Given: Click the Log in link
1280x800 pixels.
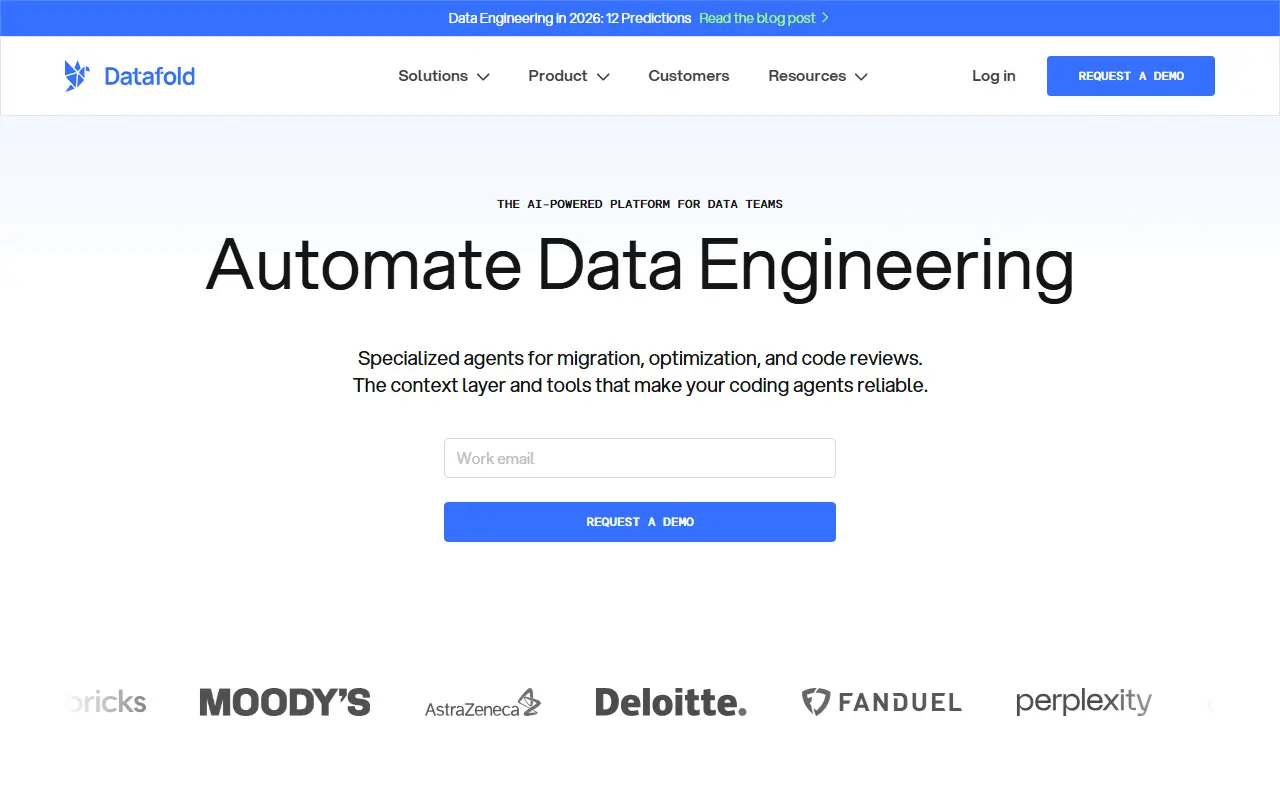Looking at the screenshot, I should 994,76.
